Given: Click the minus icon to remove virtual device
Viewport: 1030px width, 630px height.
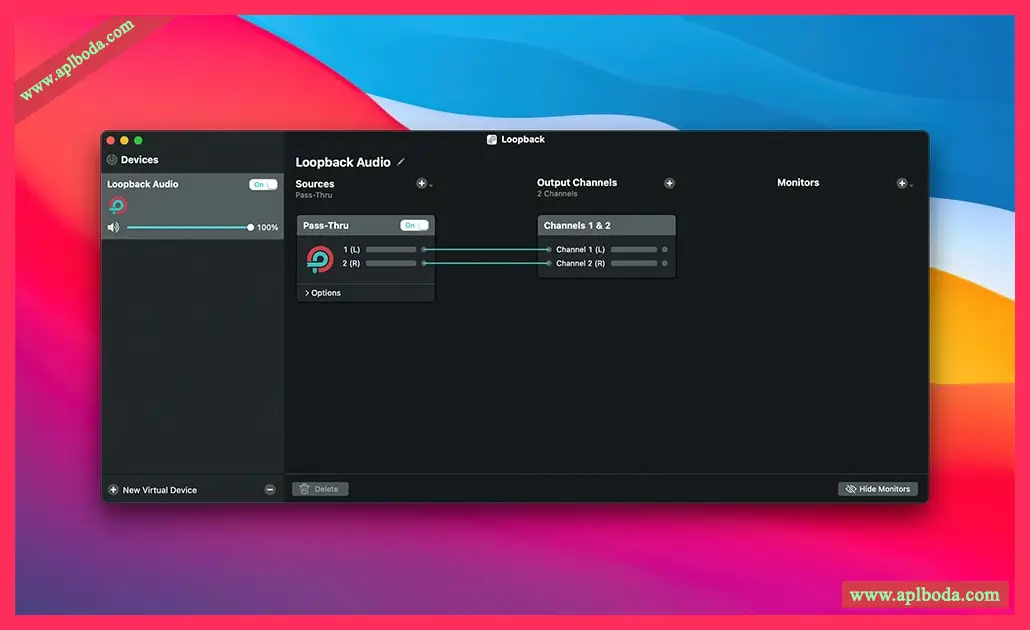Looking at the screenshot, I should pyautogui.click(x=270, y=490).
